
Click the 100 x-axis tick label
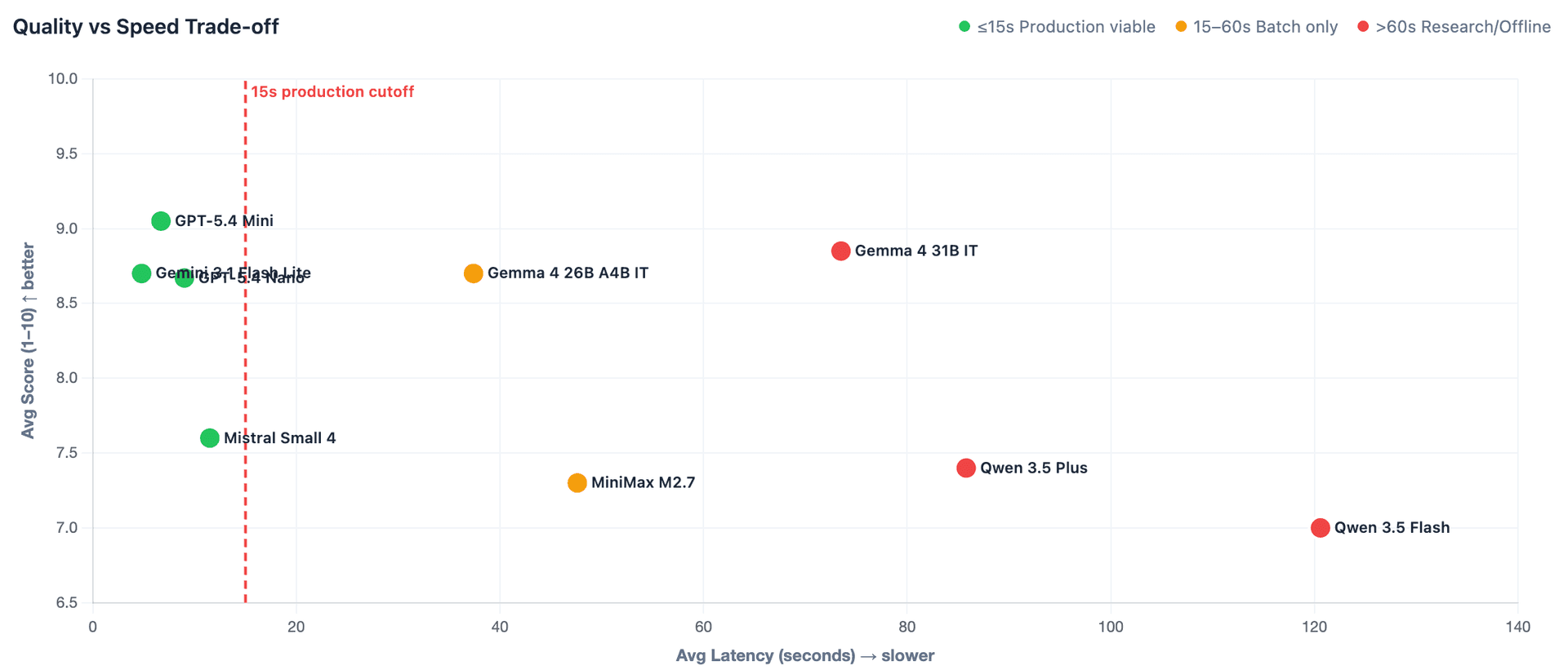pos(1111,628)
